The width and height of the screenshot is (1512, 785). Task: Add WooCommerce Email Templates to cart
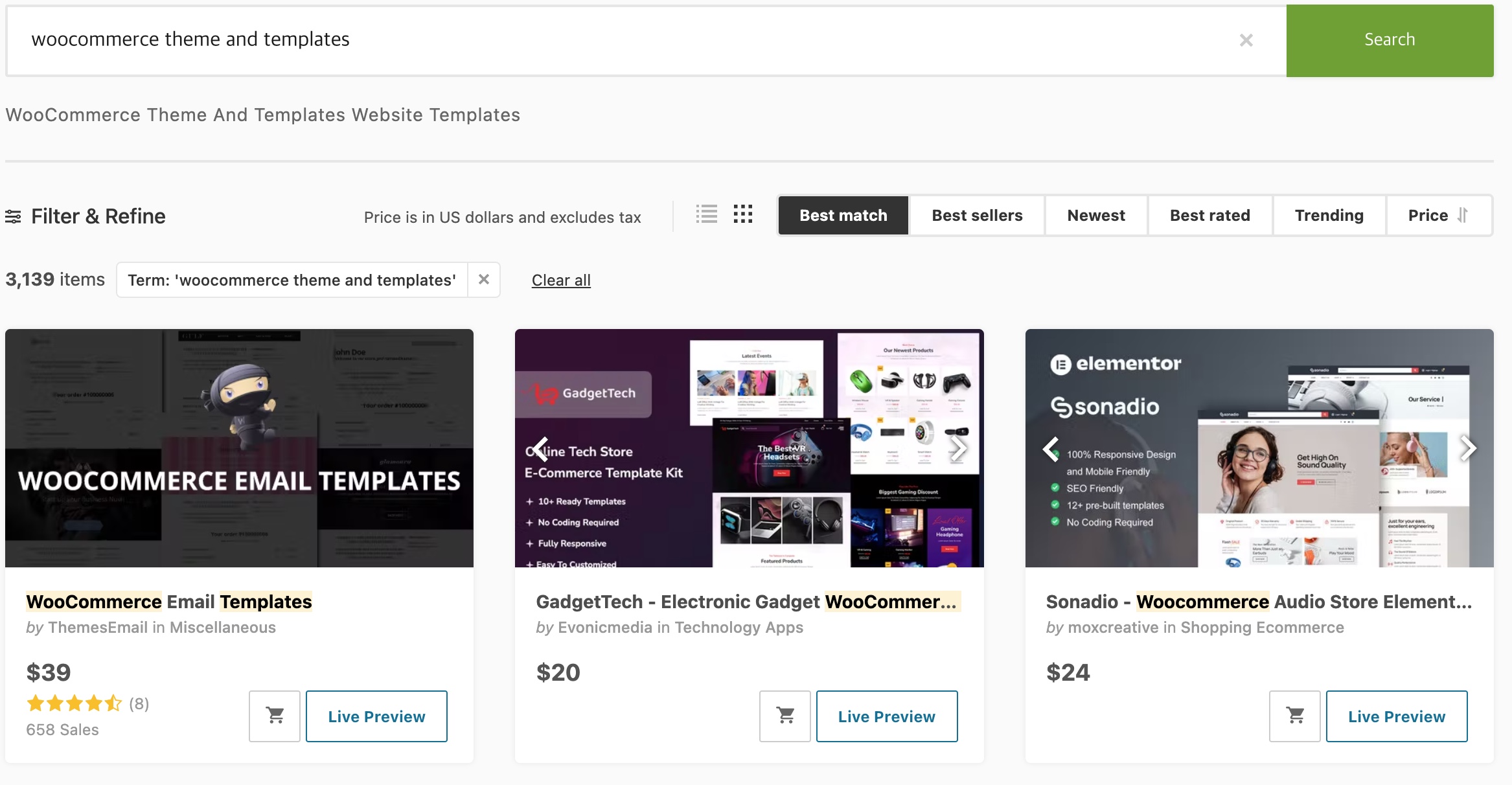coord(275,716)
